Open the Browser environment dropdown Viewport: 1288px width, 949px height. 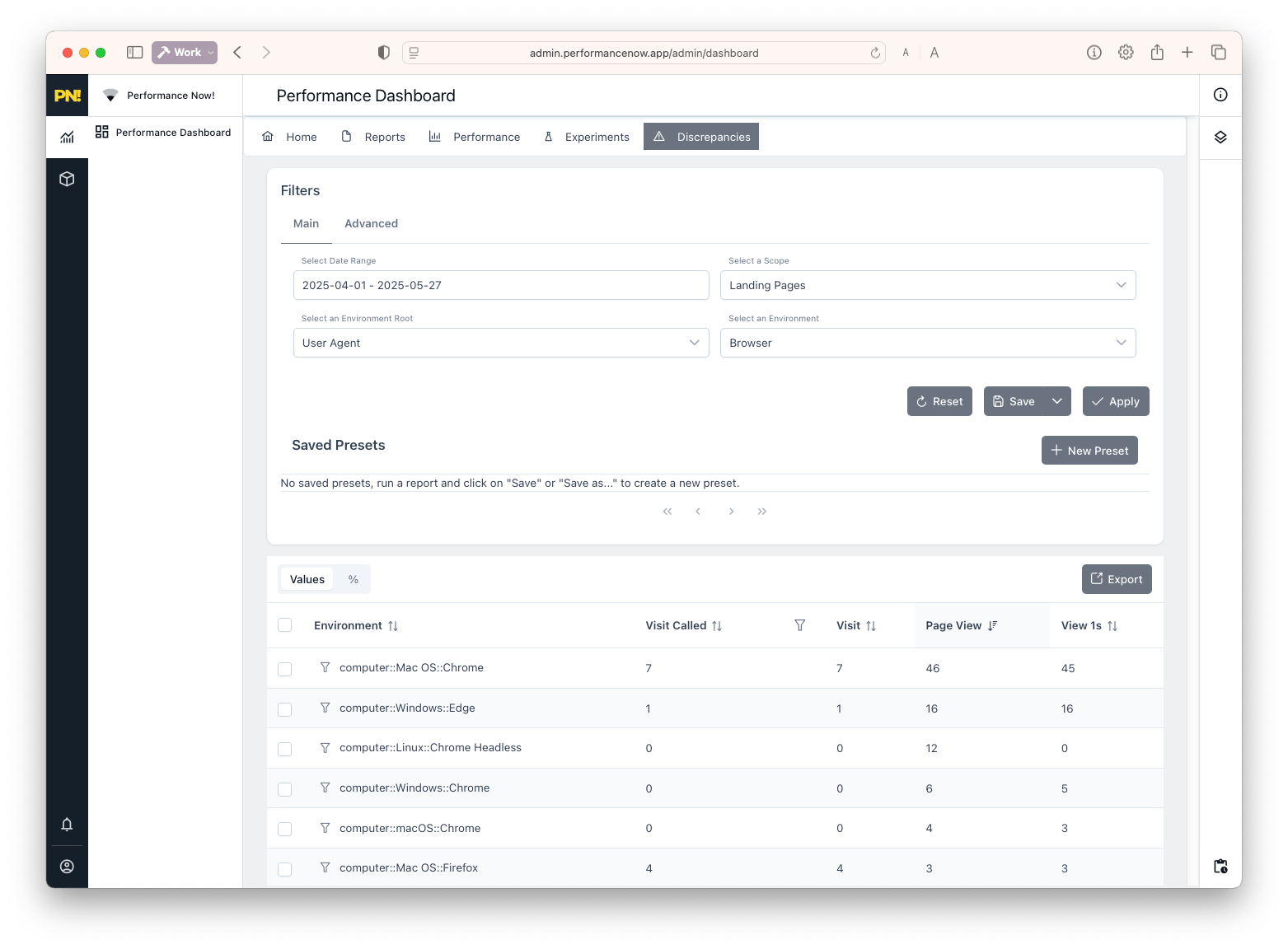tap(928, 343)
